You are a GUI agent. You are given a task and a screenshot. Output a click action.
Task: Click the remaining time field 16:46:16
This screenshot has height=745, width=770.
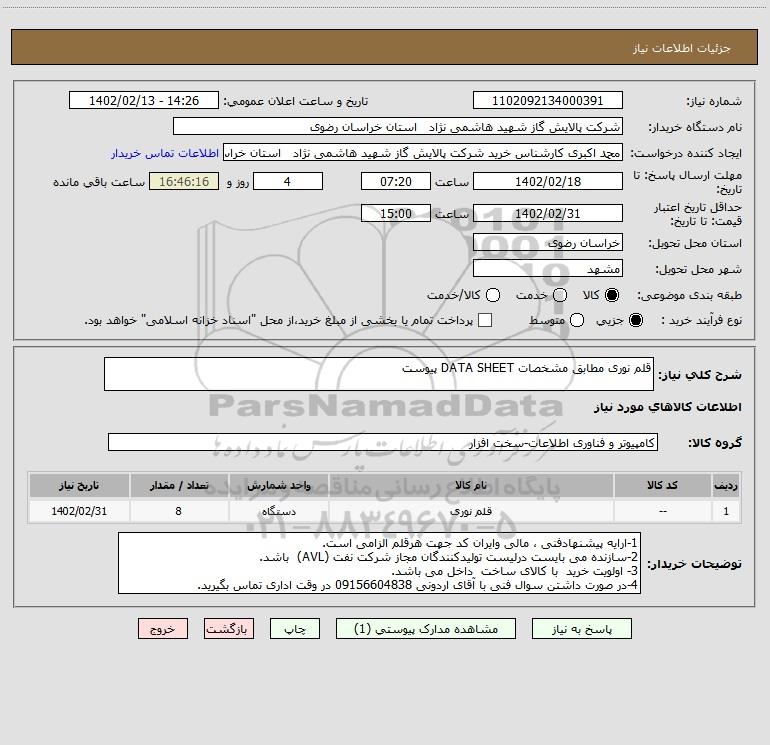point(184,181)
